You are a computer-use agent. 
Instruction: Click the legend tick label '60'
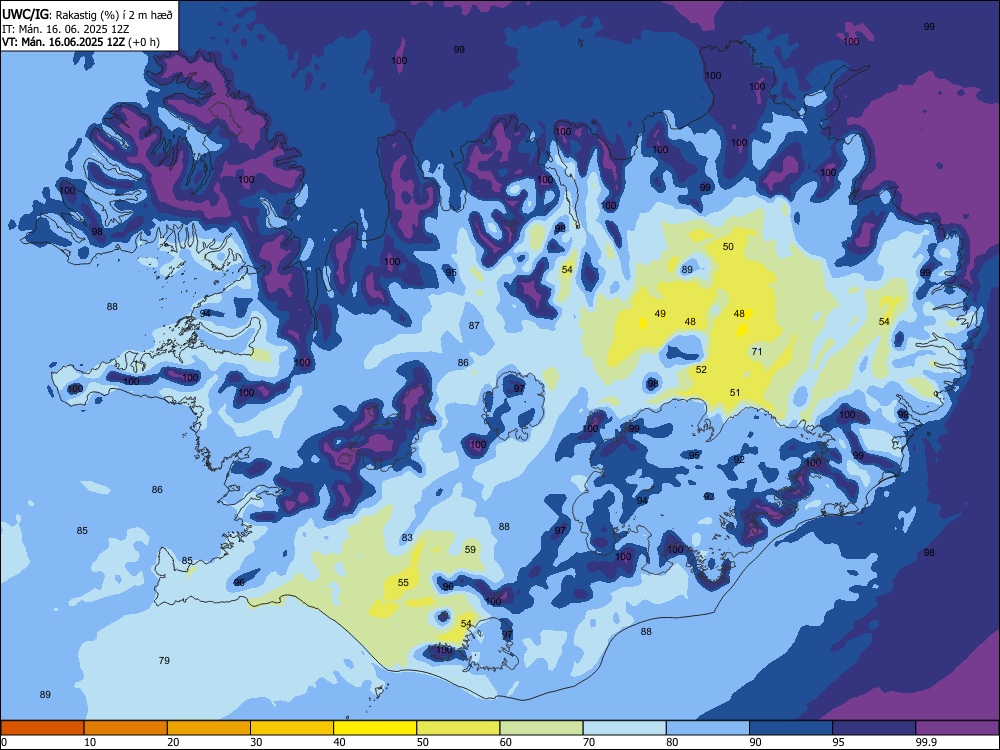(506, 742)
